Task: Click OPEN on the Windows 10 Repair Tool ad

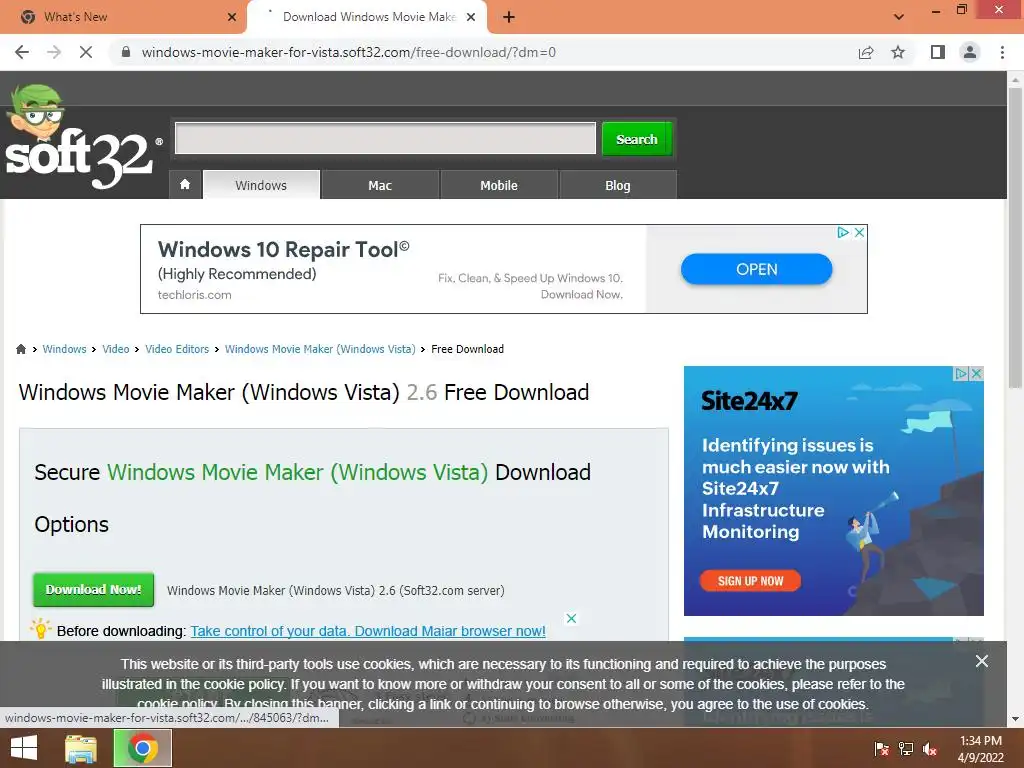Action: (x=756, y=269)
